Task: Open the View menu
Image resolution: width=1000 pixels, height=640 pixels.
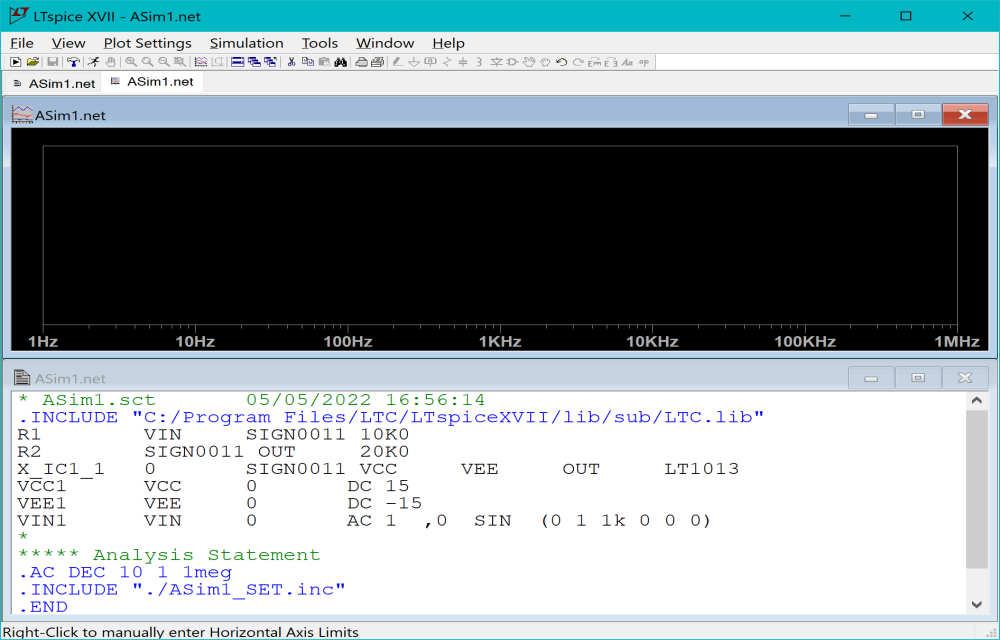Action: 68,43
